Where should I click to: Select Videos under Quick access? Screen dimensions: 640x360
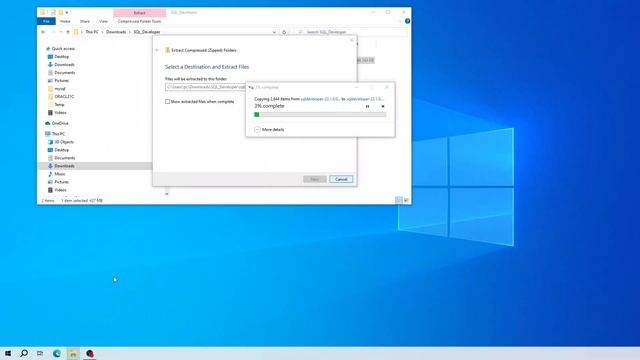coord(60,113)
